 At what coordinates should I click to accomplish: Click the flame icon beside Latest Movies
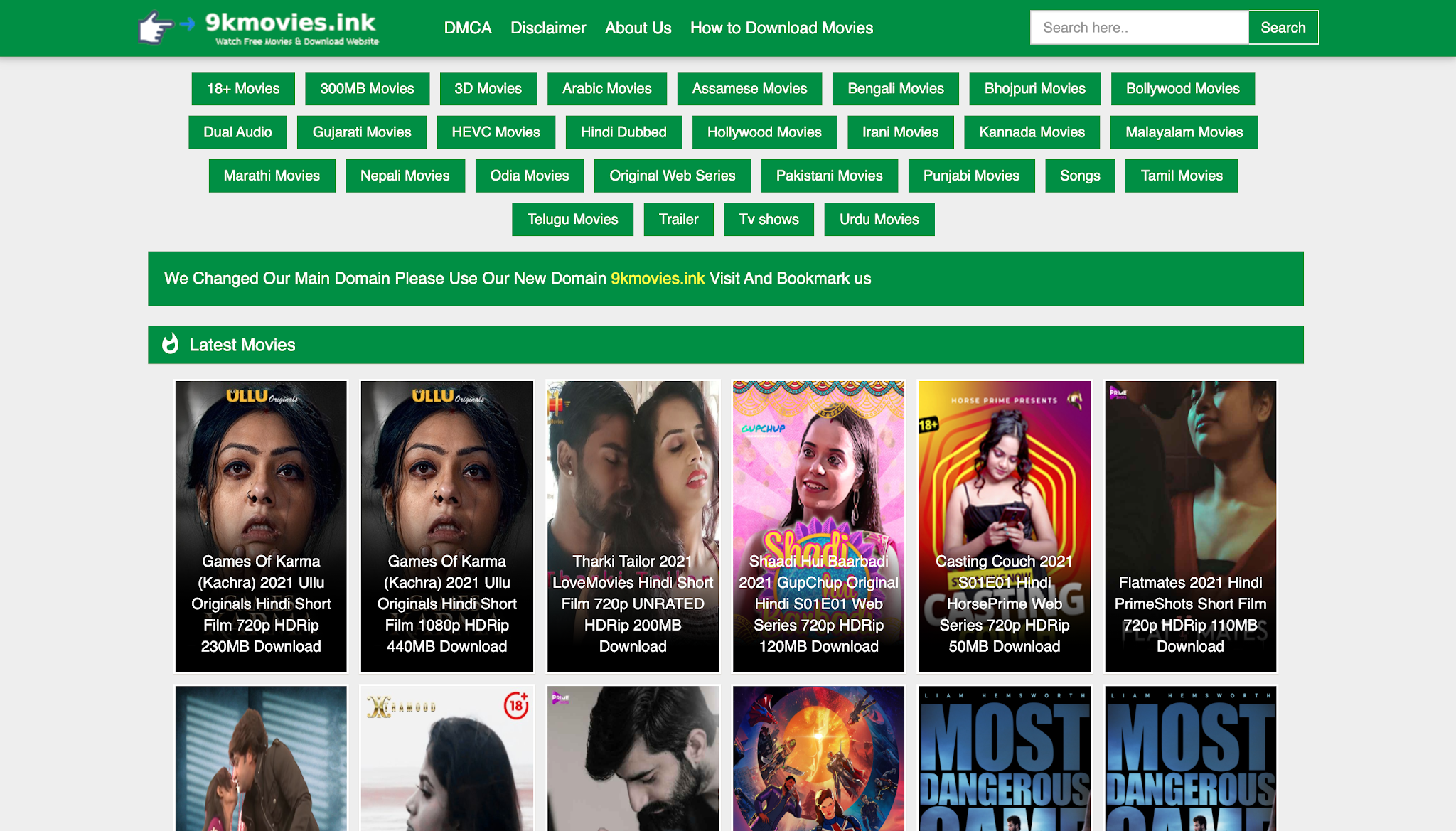tap(170, 344)
